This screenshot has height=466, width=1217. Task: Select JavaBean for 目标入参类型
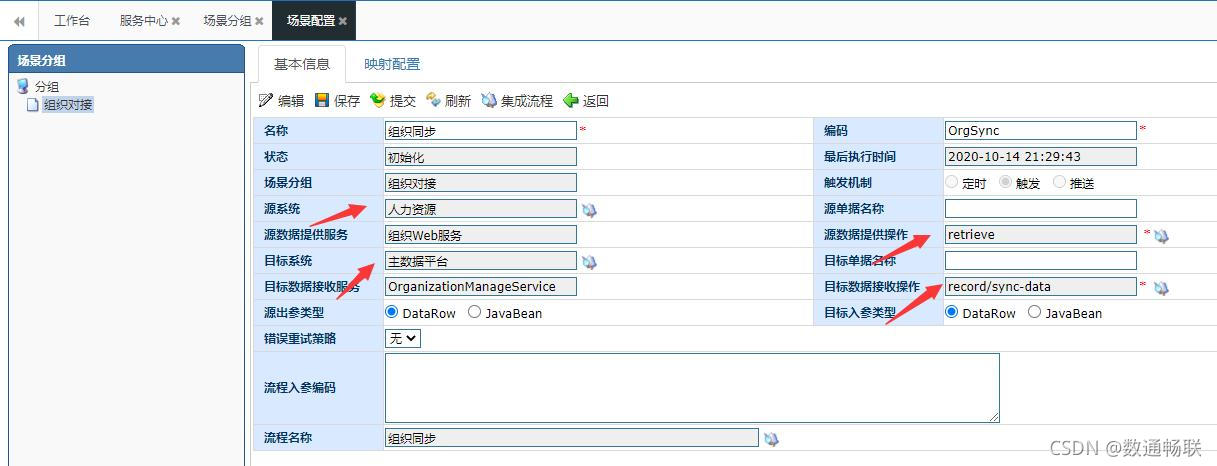(x=1034, y=313)
